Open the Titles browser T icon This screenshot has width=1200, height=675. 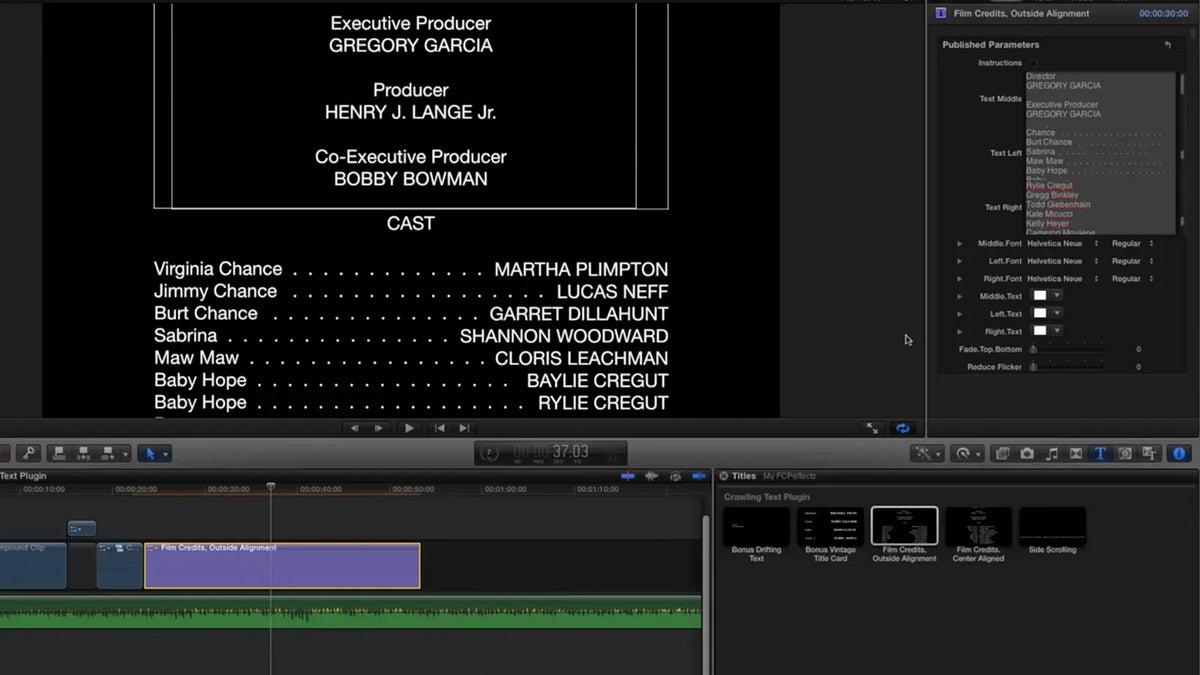(1100, 454)
